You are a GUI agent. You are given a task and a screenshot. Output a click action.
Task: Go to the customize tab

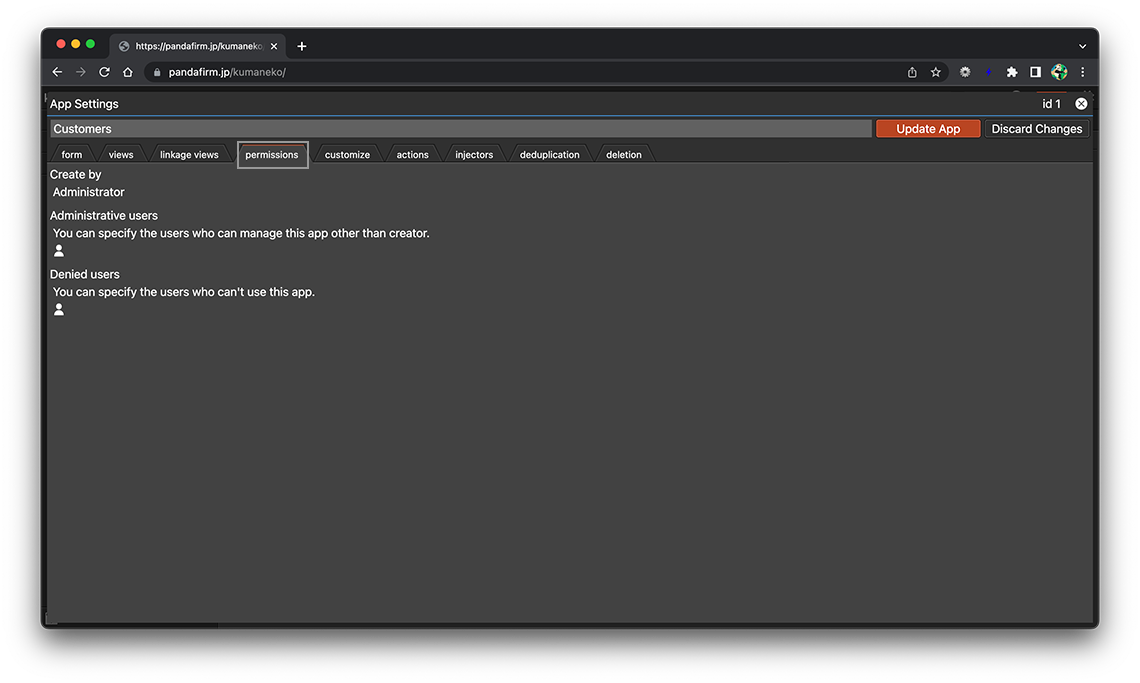[x=347, y=155]
